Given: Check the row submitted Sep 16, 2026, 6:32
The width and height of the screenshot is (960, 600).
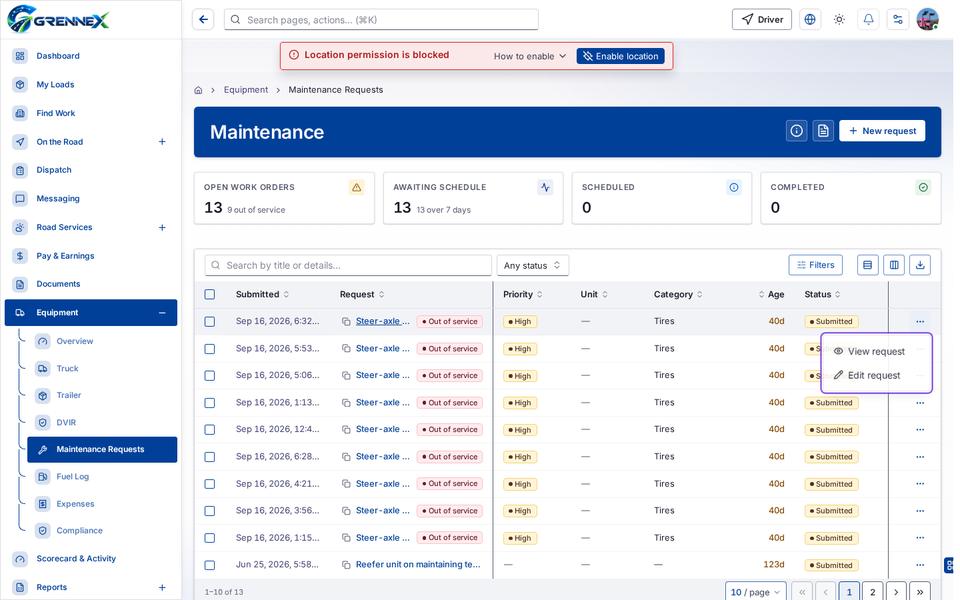Looking at the screenshot, I should pyautogui.click(x=209, y=321).
